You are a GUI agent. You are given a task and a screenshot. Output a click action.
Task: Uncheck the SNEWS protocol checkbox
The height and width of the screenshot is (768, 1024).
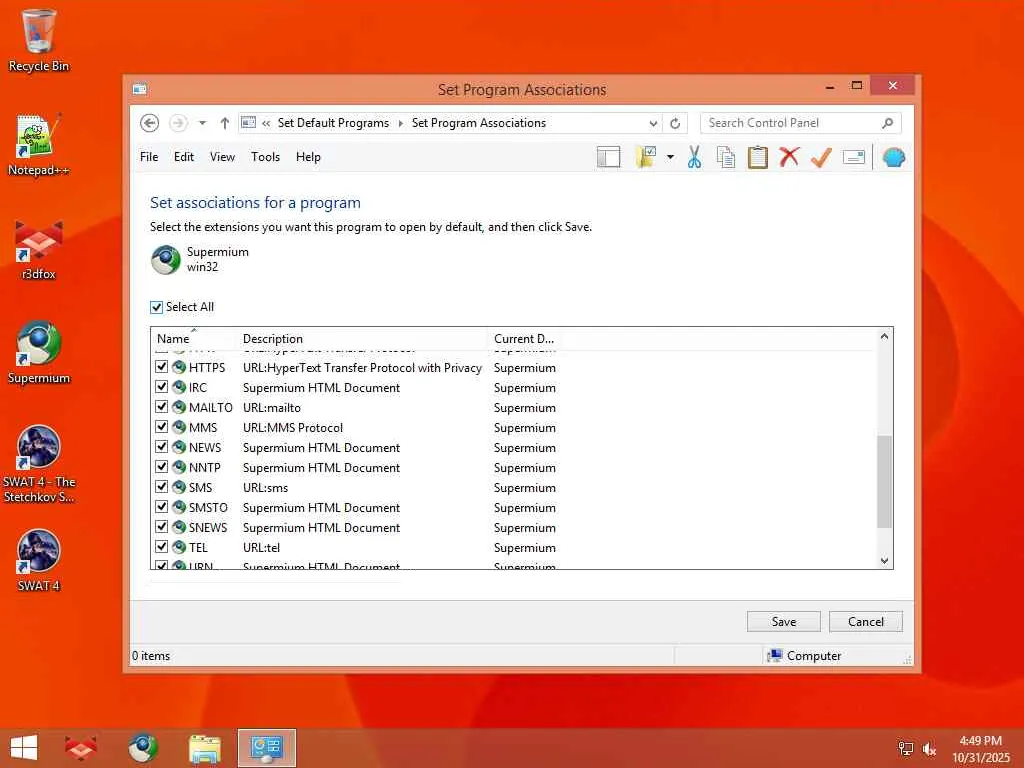161,527
